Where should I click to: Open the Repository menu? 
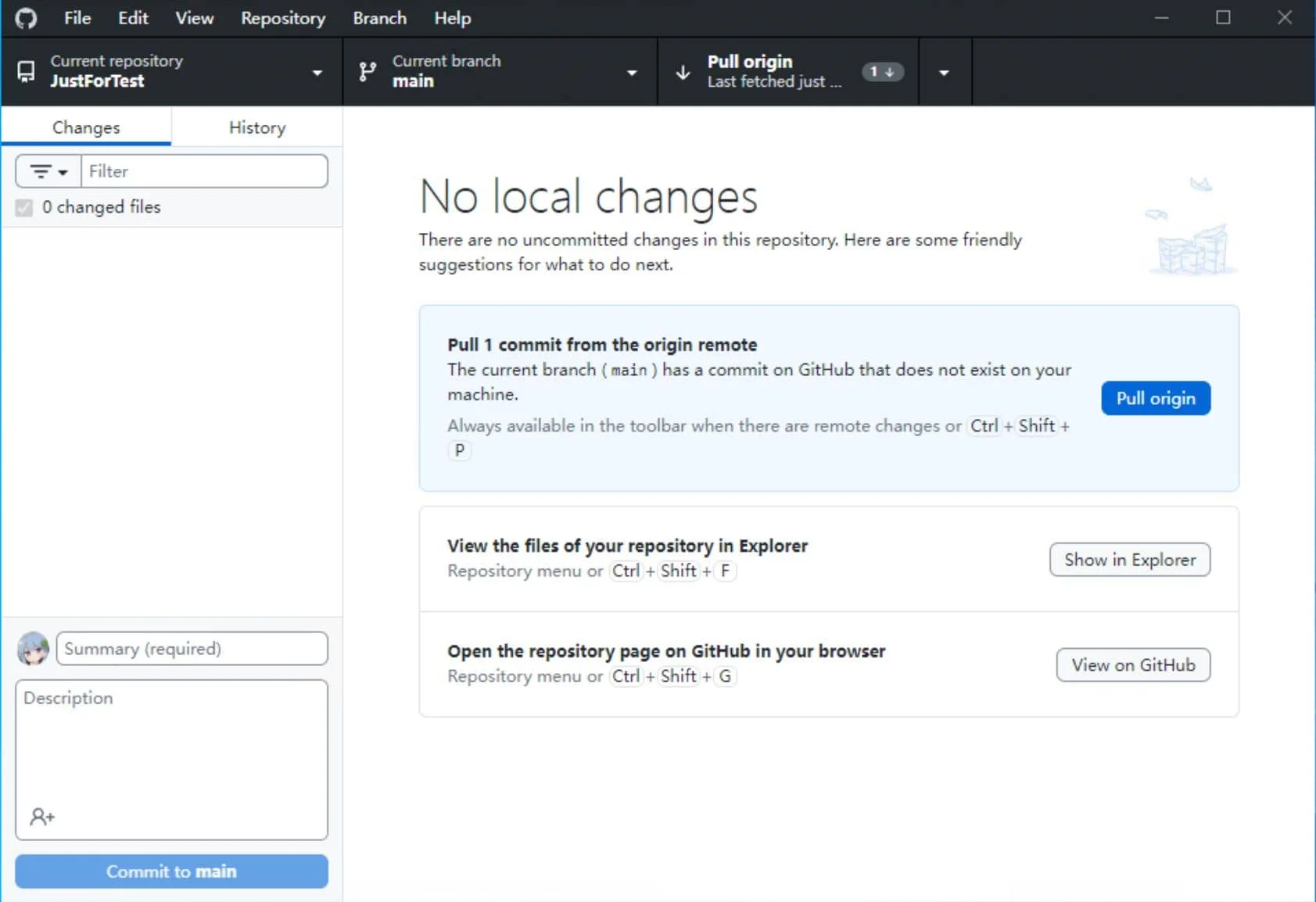coord(283,18)
